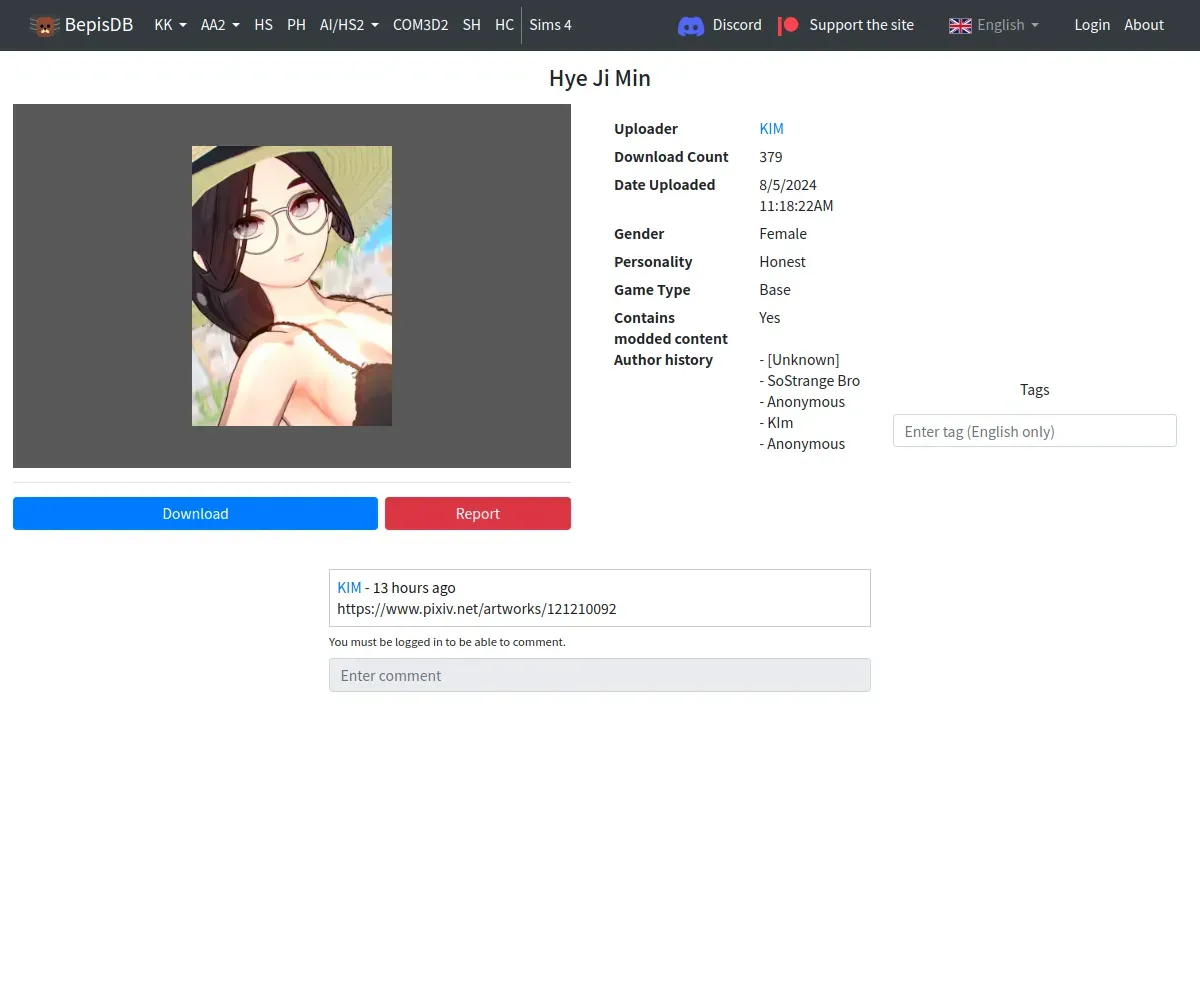Click the Gender value Female
The height and width of the screenshot is (1000, 1200).
point(783,234)
